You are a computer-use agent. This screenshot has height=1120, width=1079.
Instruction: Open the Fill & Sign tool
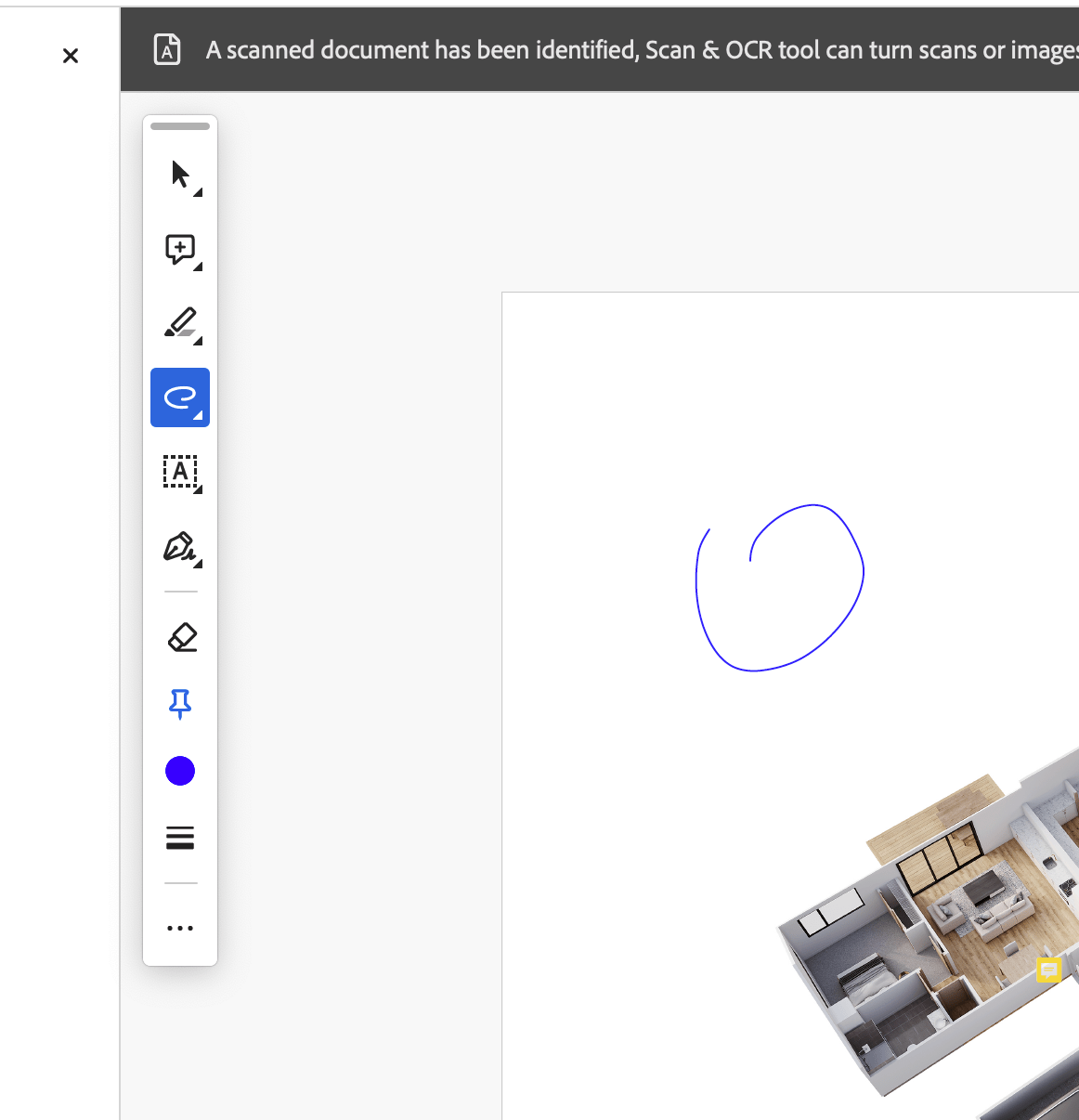tap(179, 548)
